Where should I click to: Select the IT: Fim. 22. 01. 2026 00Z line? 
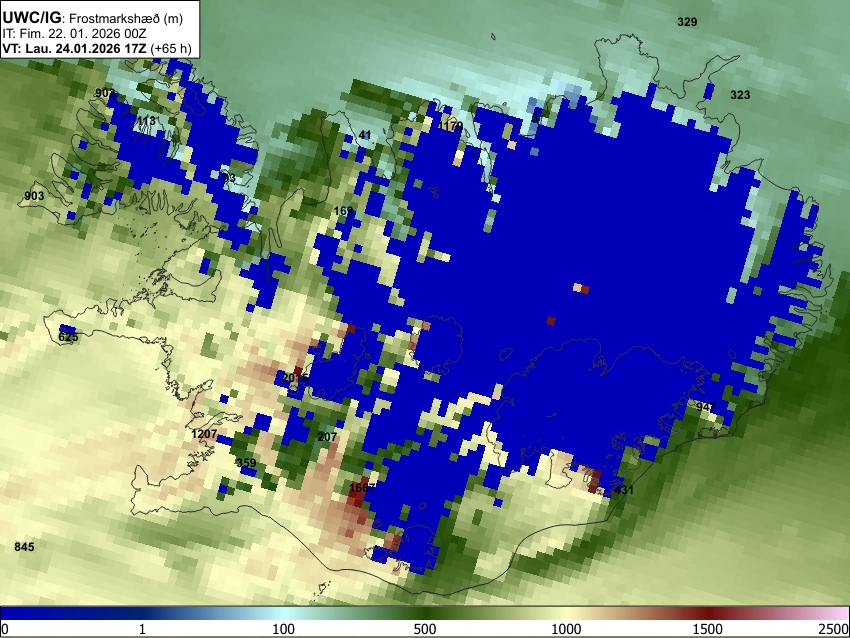pyautogui.click(x=74, y=34)
